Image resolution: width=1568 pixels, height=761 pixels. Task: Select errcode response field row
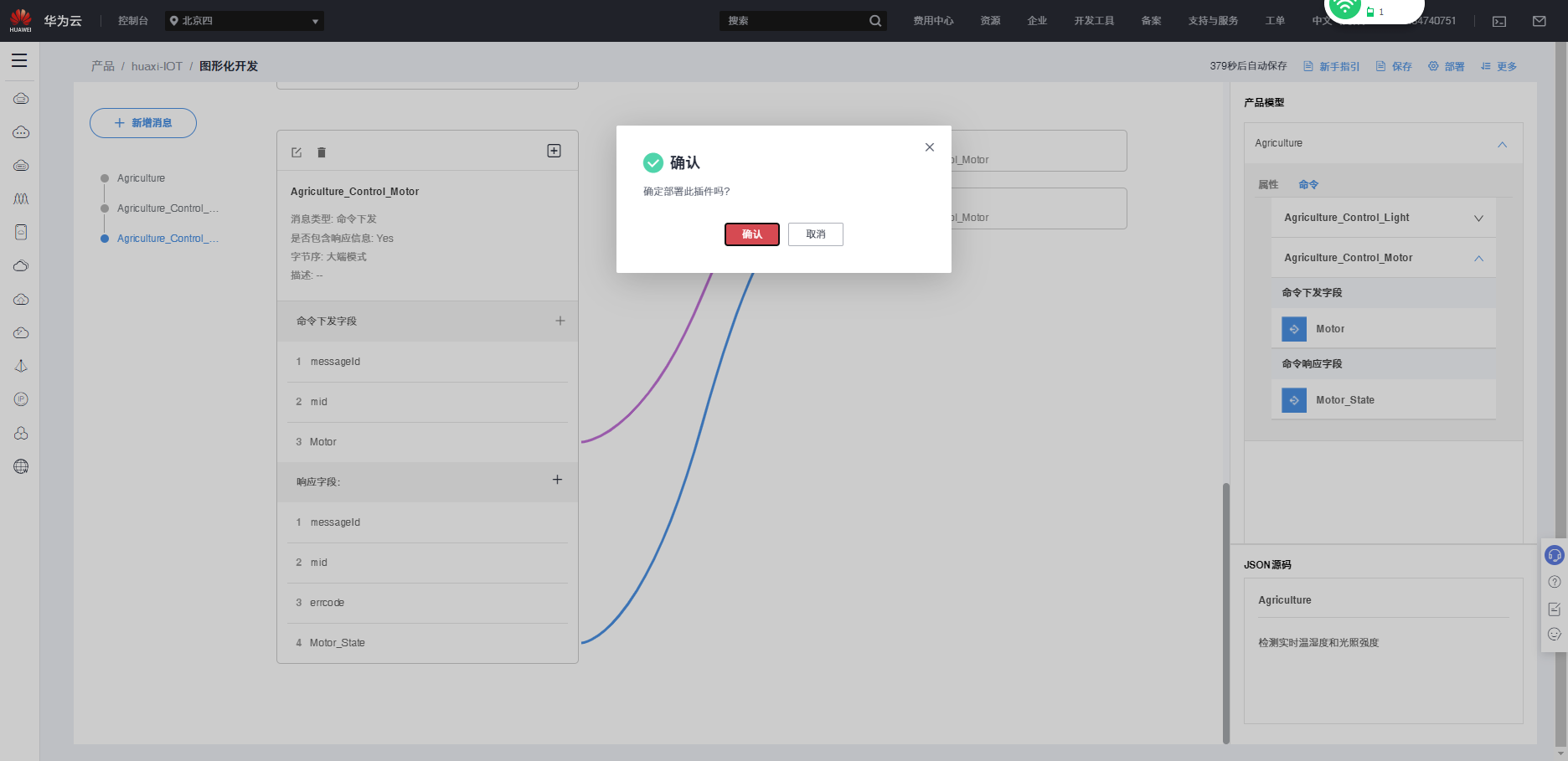tap(427, 603)
